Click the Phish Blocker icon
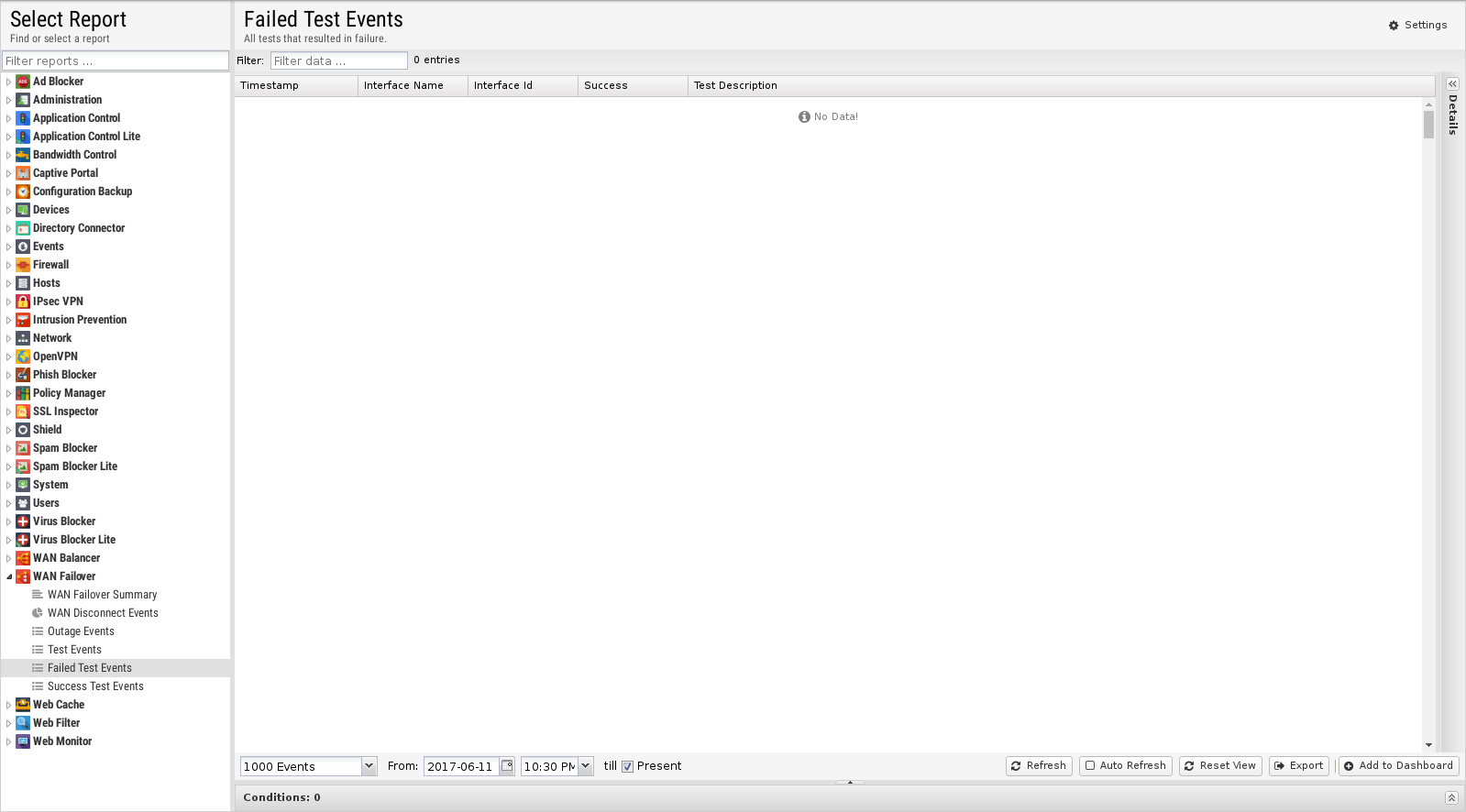The height and width of the screenshot is (812, 1466). pyautogui.click(x=23, y=375)
